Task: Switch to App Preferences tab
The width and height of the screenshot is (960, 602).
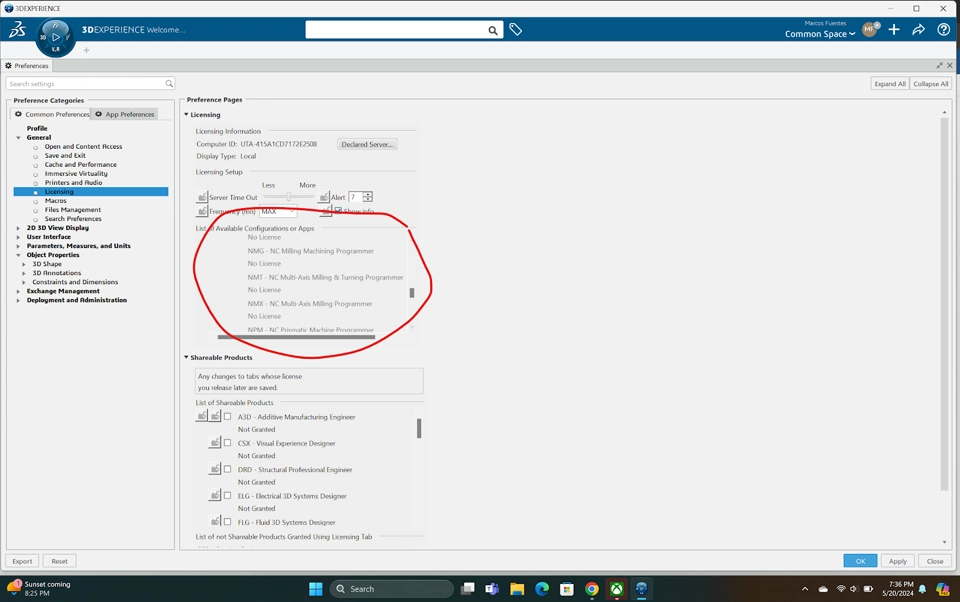Action: click(125, 114)
